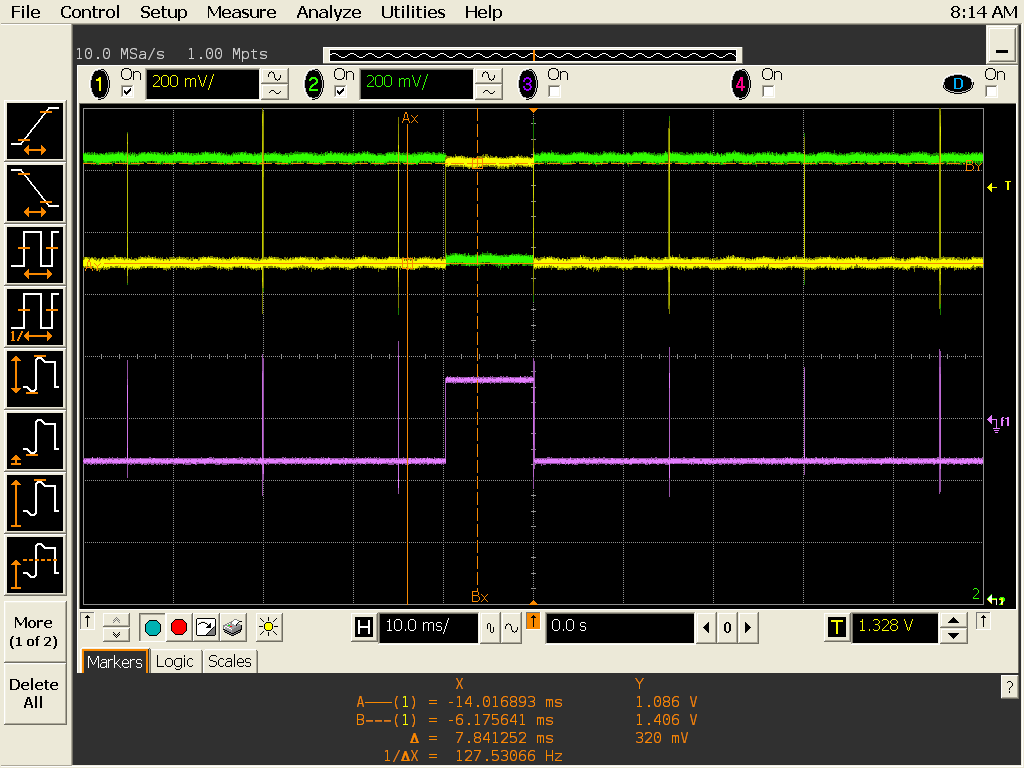The image size is (1024, 768).
Task: Open the Measure menu
Action: (241, 12)
